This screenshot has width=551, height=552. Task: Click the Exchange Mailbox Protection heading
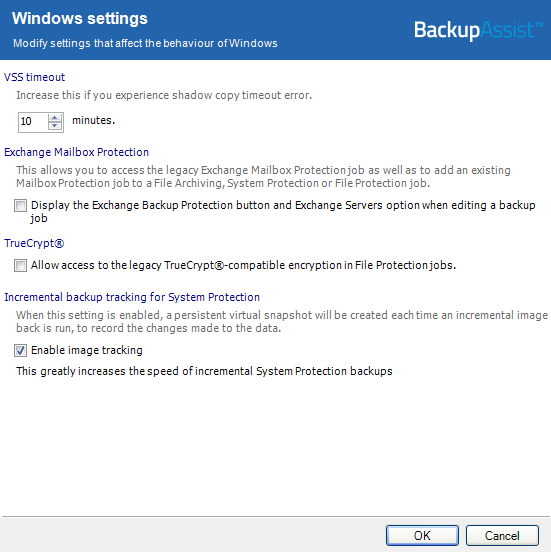point(76,152)
